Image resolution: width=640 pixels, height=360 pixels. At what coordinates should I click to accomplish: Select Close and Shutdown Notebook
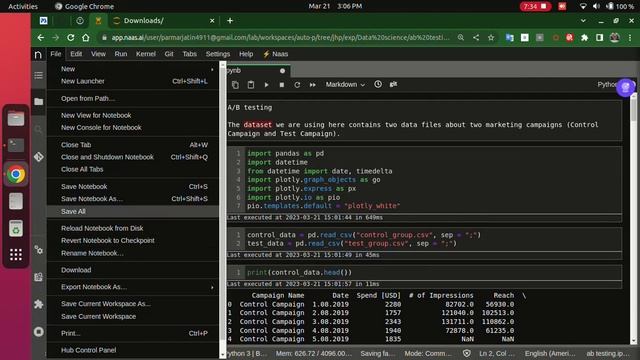133,157
